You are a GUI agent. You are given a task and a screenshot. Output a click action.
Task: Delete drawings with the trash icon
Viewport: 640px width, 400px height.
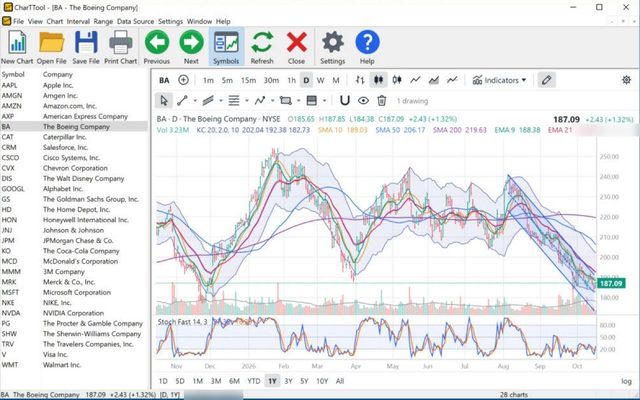382,100
